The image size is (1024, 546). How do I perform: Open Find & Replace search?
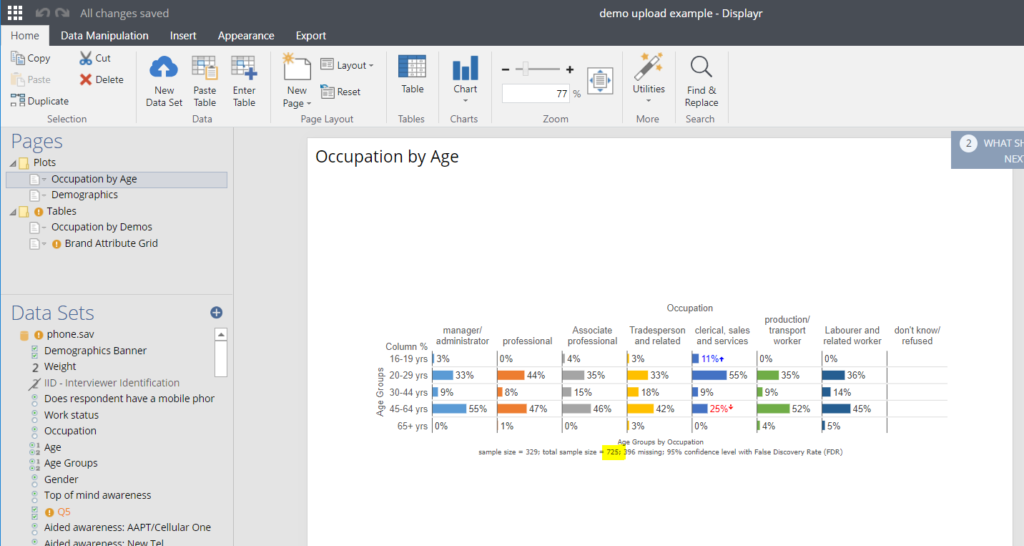pos(701,81)
